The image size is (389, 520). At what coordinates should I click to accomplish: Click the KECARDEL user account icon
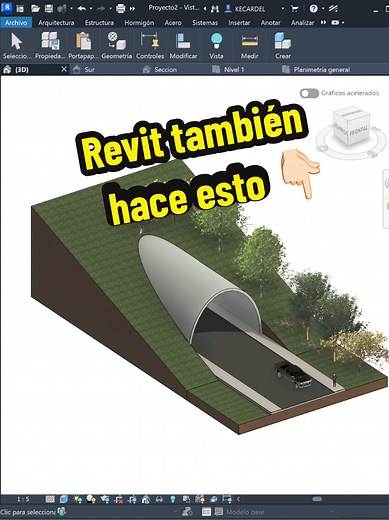click(x=228, y=8)
